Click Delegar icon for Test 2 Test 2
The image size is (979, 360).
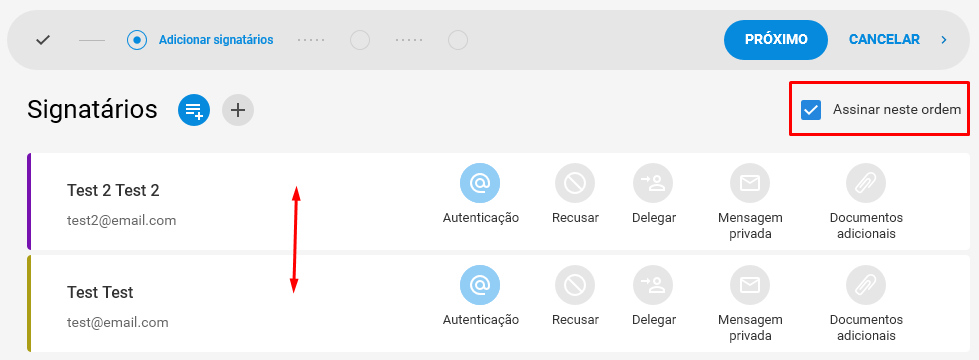click(653, 183)
